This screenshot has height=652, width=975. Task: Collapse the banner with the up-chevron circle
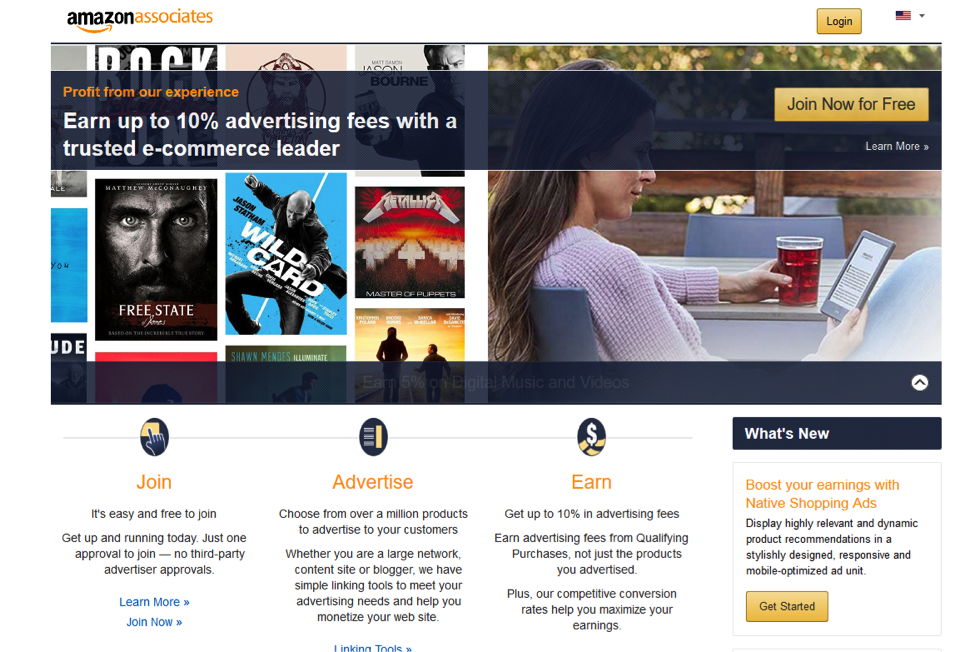[920, 382]
